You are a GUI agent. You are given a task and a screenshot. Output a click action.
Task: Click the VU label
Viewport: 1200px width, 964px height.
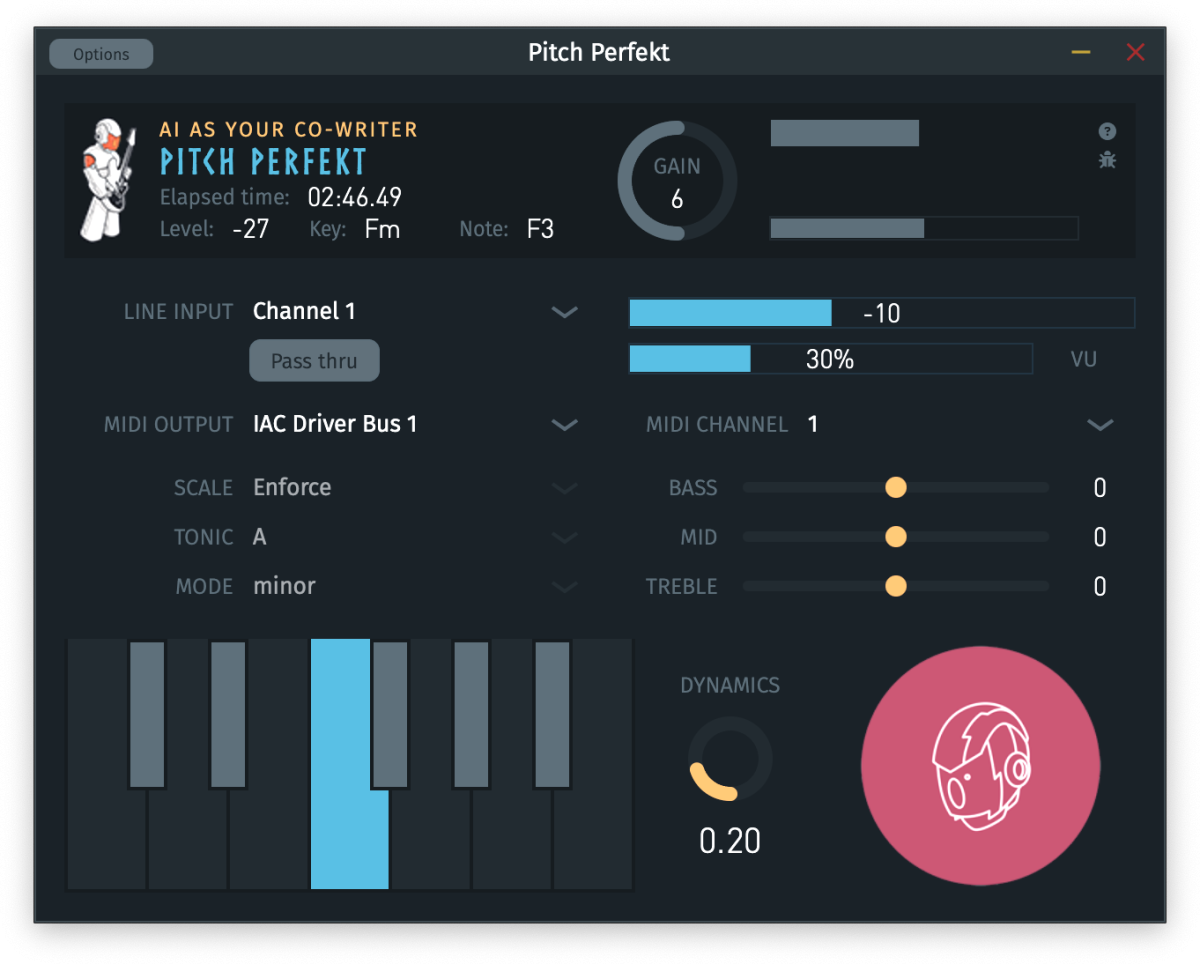(1084, 359)
